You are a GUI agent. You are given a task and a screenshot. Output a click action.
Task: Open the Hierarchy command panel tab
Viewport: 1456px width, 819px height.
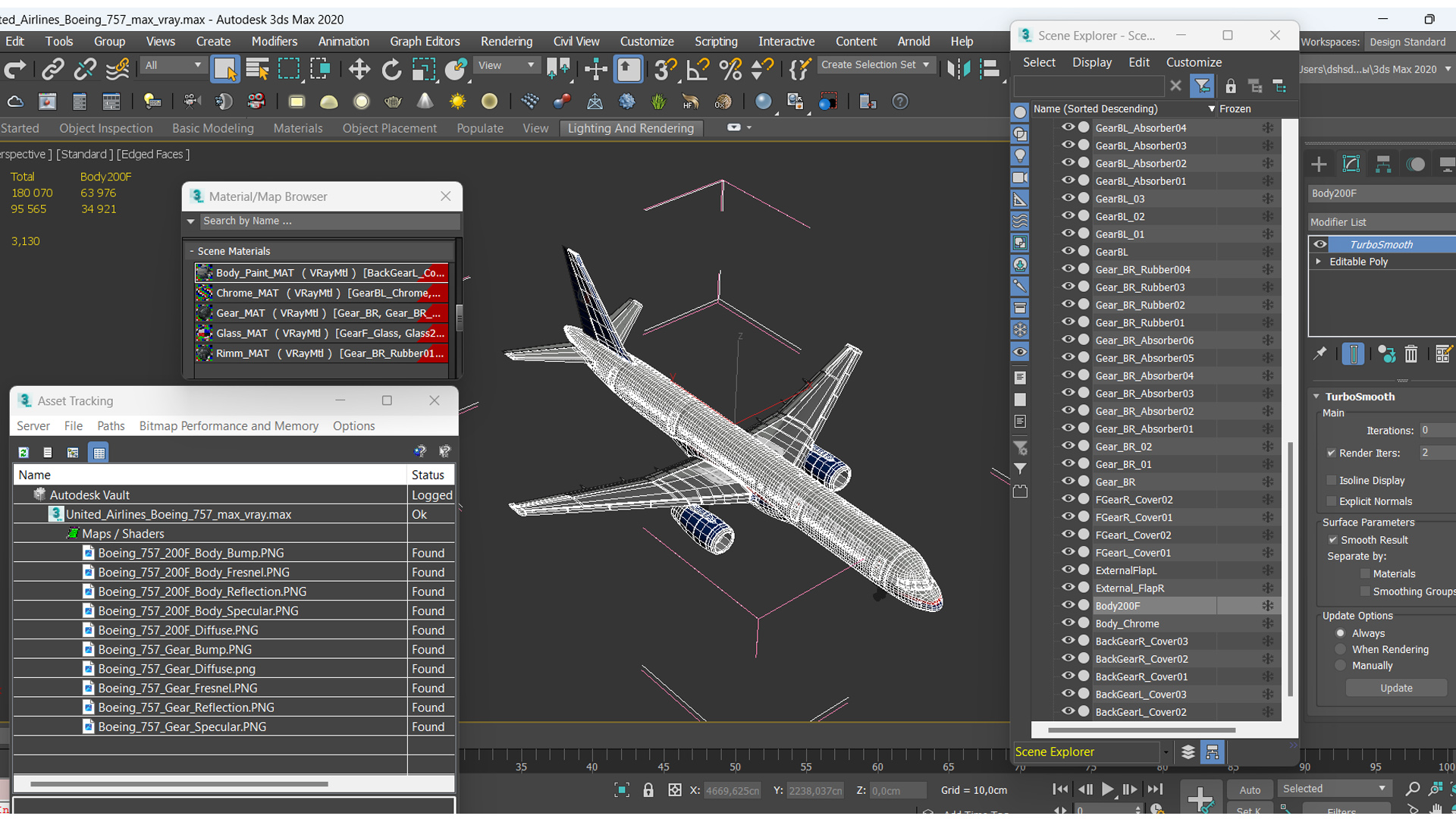pos(1383,164)
